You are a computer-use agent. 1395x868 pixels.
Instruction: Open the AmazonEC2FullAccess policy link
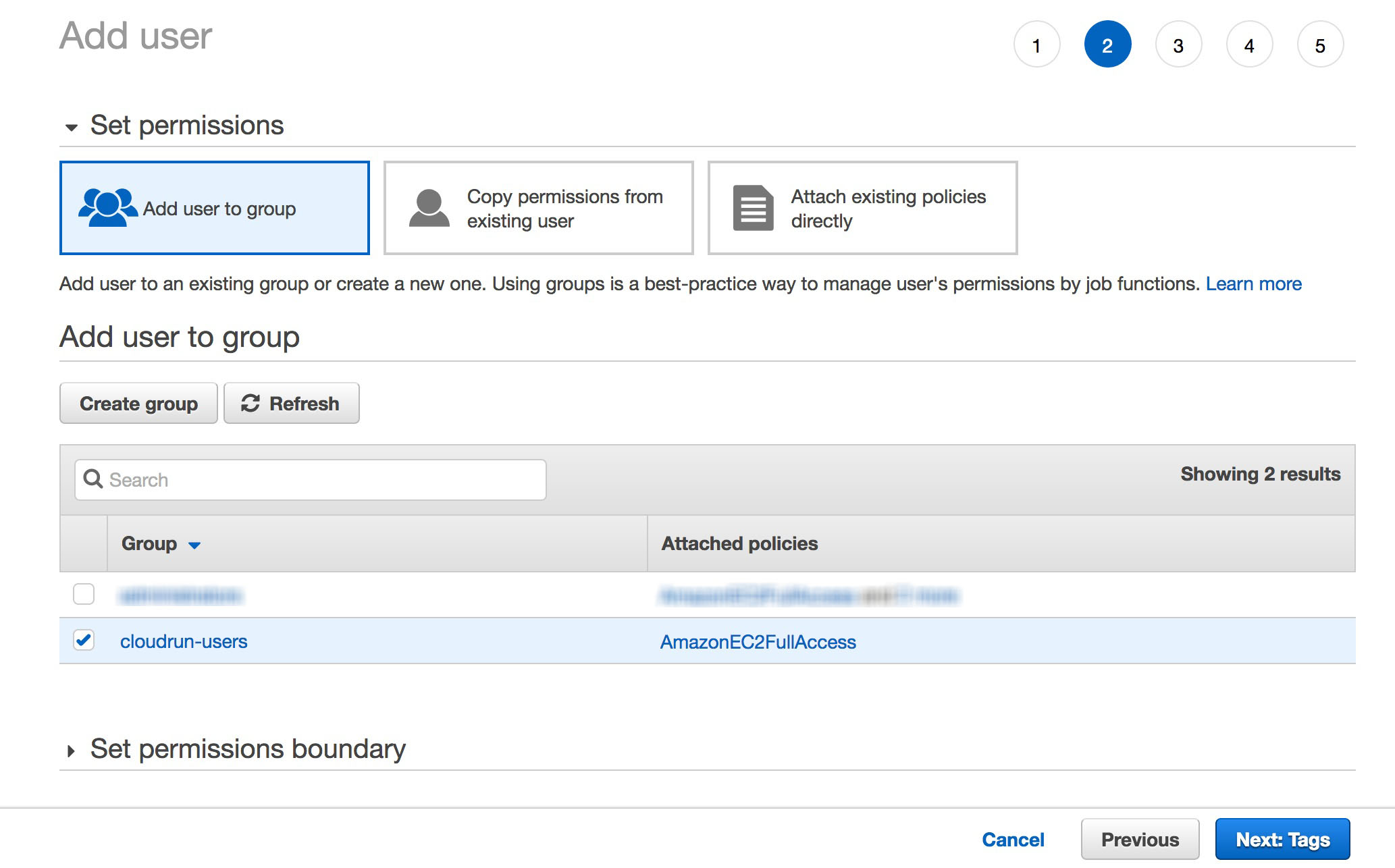758,641
